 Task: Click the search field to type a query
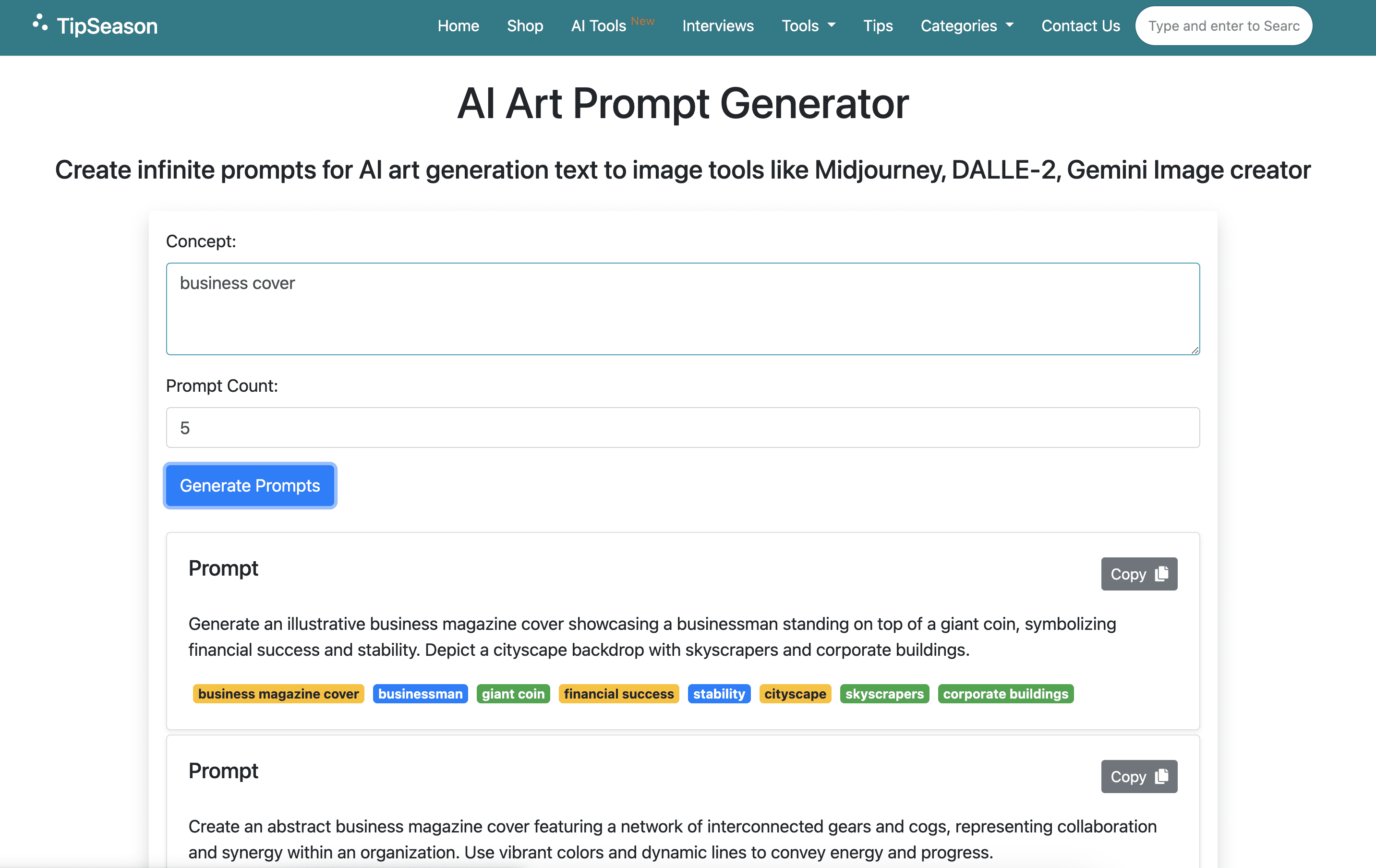click(x=1223, y=25)
